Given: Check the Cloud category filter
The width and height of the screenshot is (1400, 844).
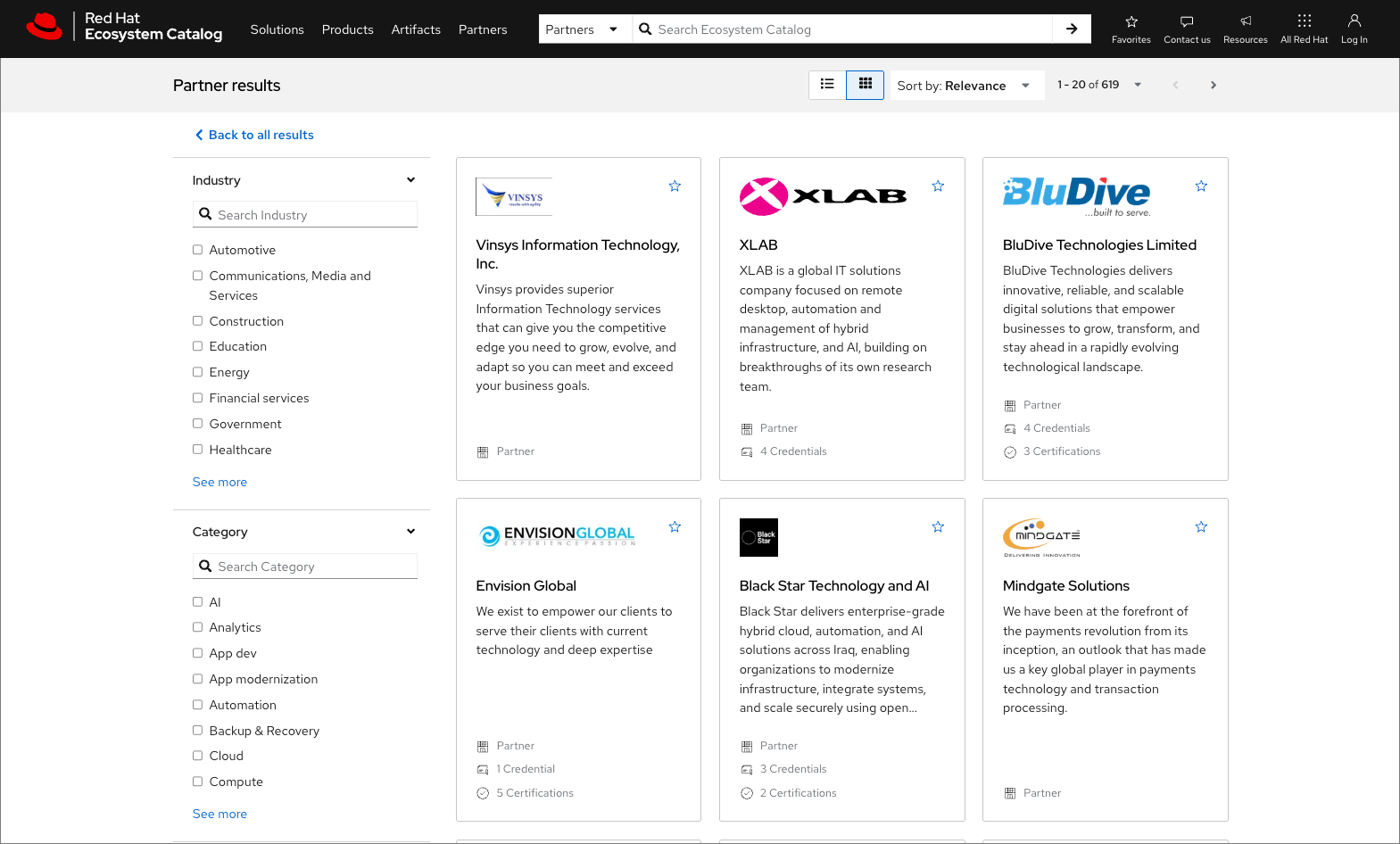Looking at the screenshot, I should pos(197,756).
